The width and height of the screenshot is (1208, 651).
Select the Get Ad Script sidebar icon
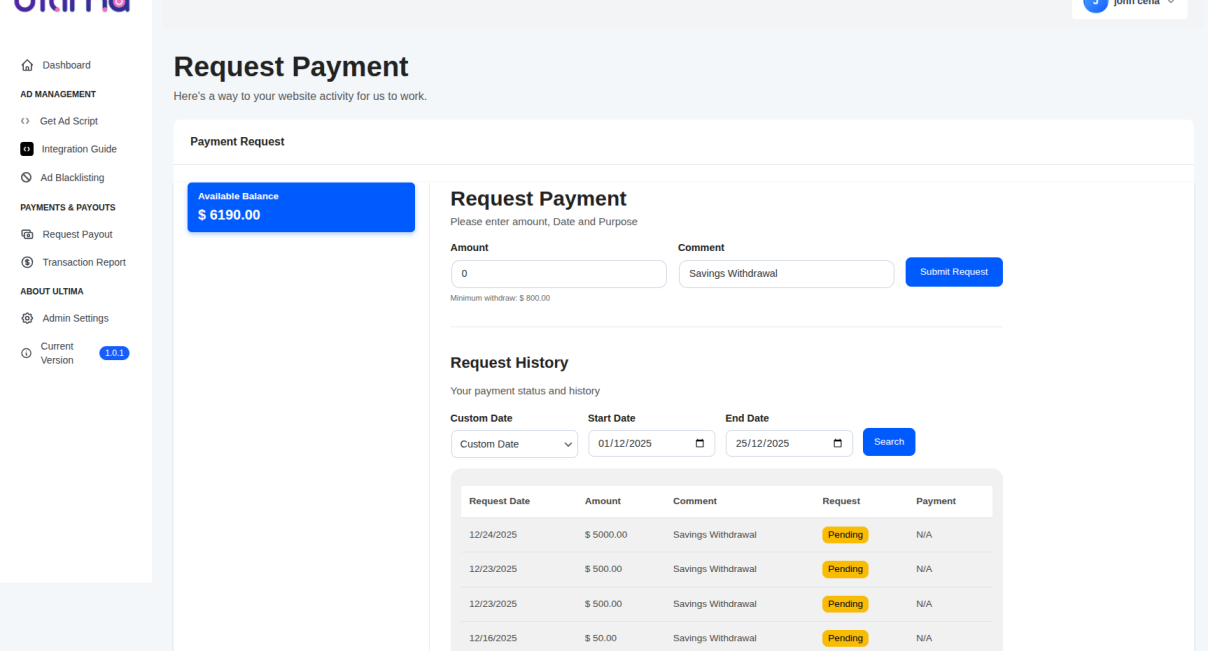point(25,120)
